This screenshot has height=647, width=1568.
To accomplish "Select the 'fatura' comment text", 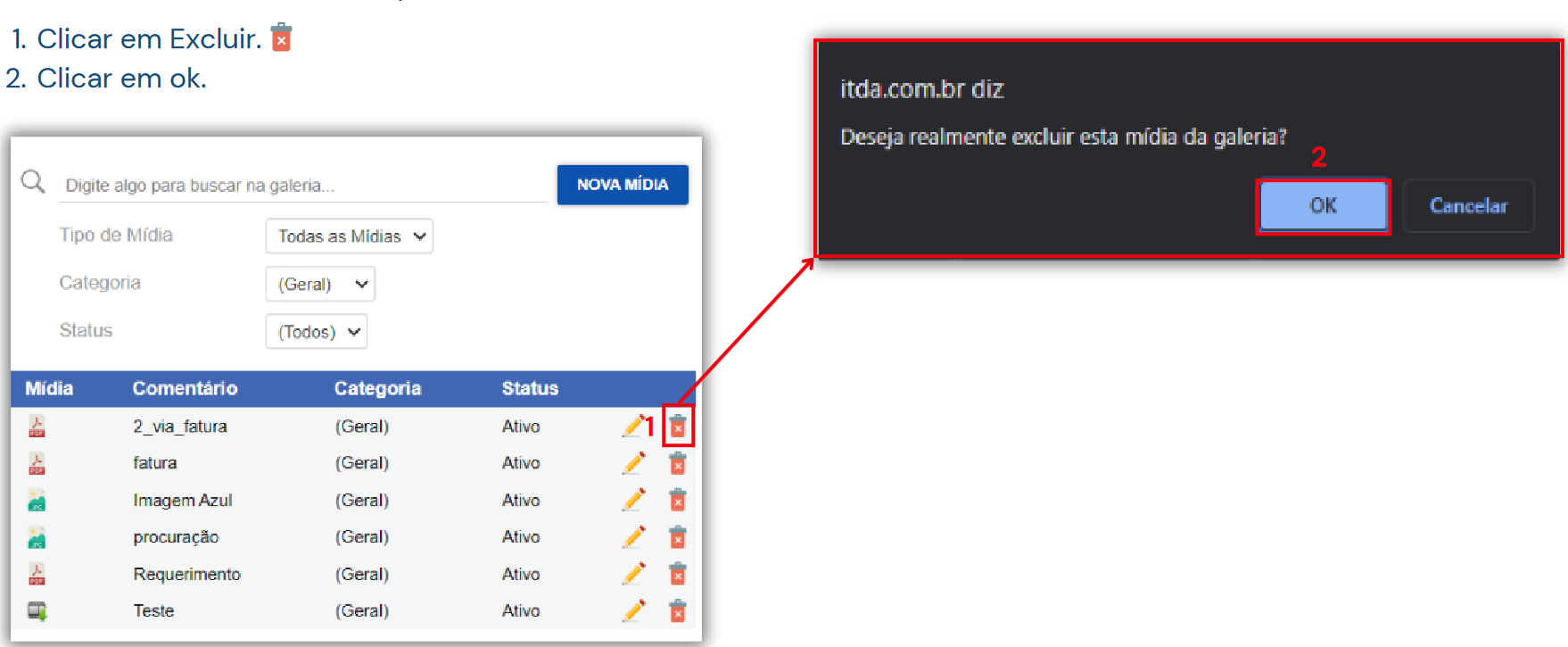I will (x=155, y=463).
